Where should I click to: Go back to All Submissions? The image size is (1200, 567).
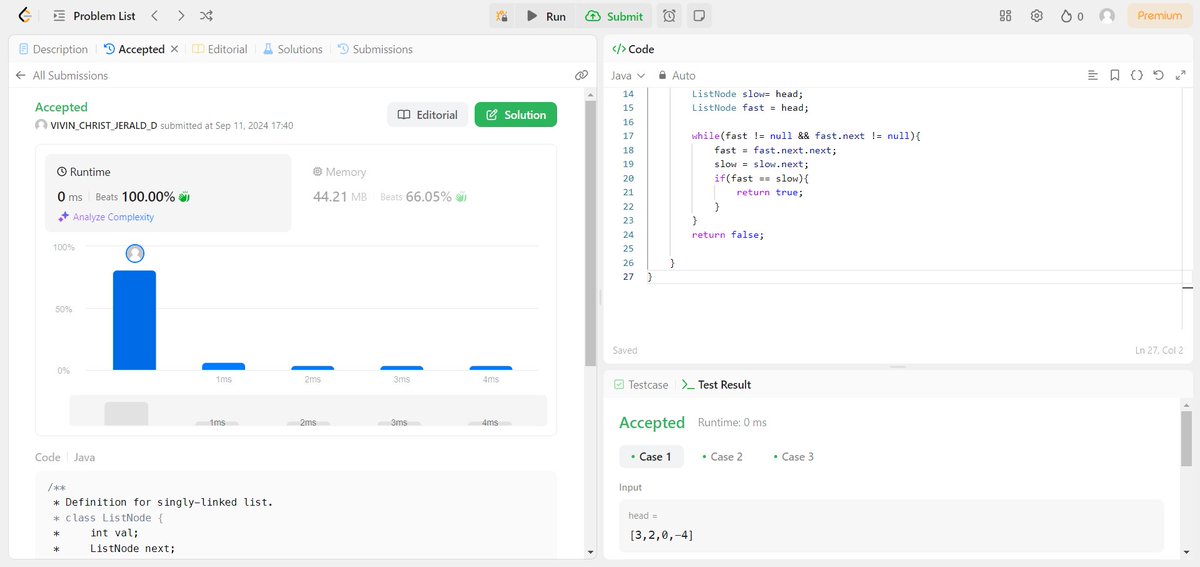(61, 75)
